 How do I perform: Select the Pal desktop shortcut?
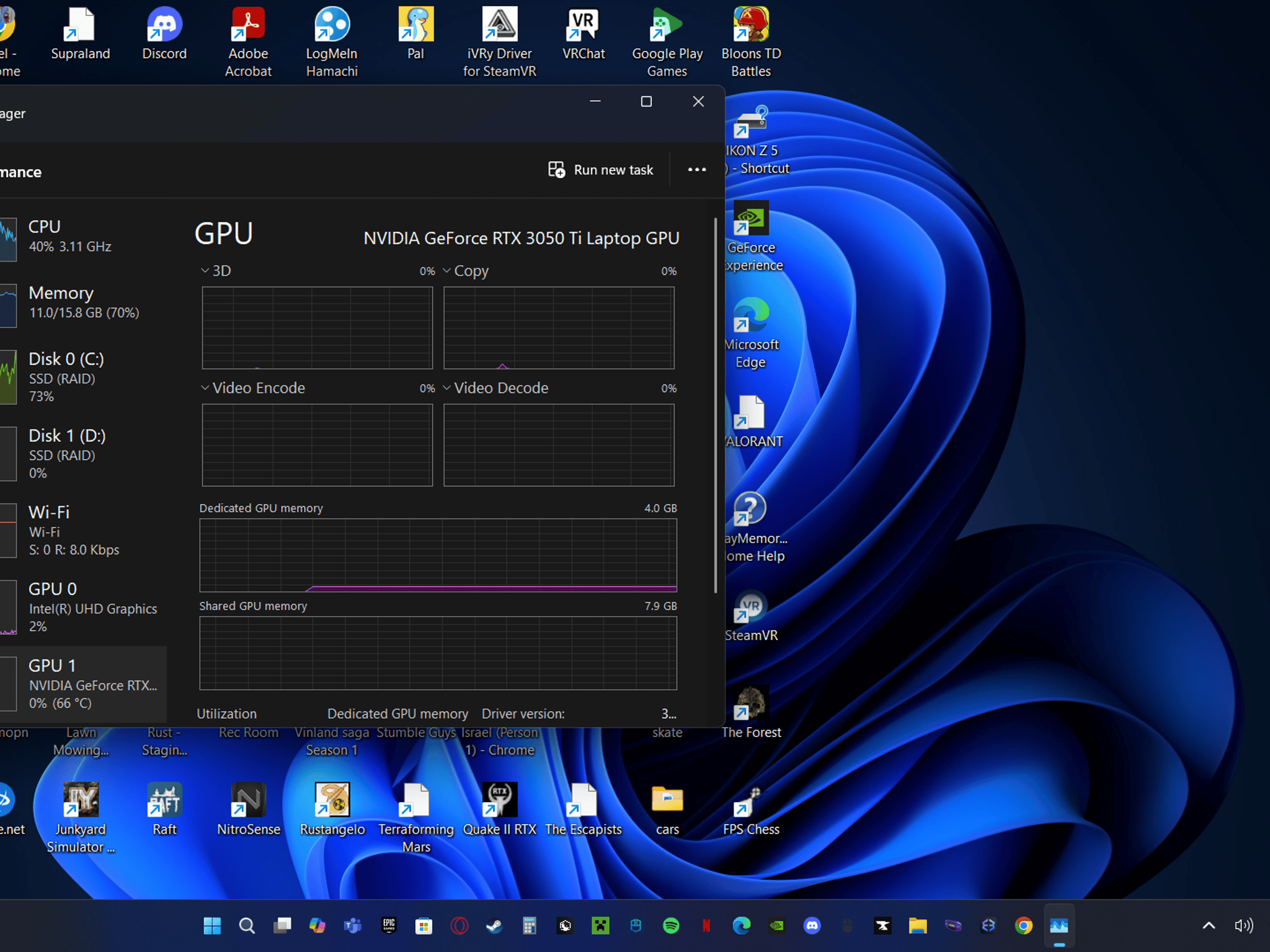pyautogui.click(x=415, y=33)
